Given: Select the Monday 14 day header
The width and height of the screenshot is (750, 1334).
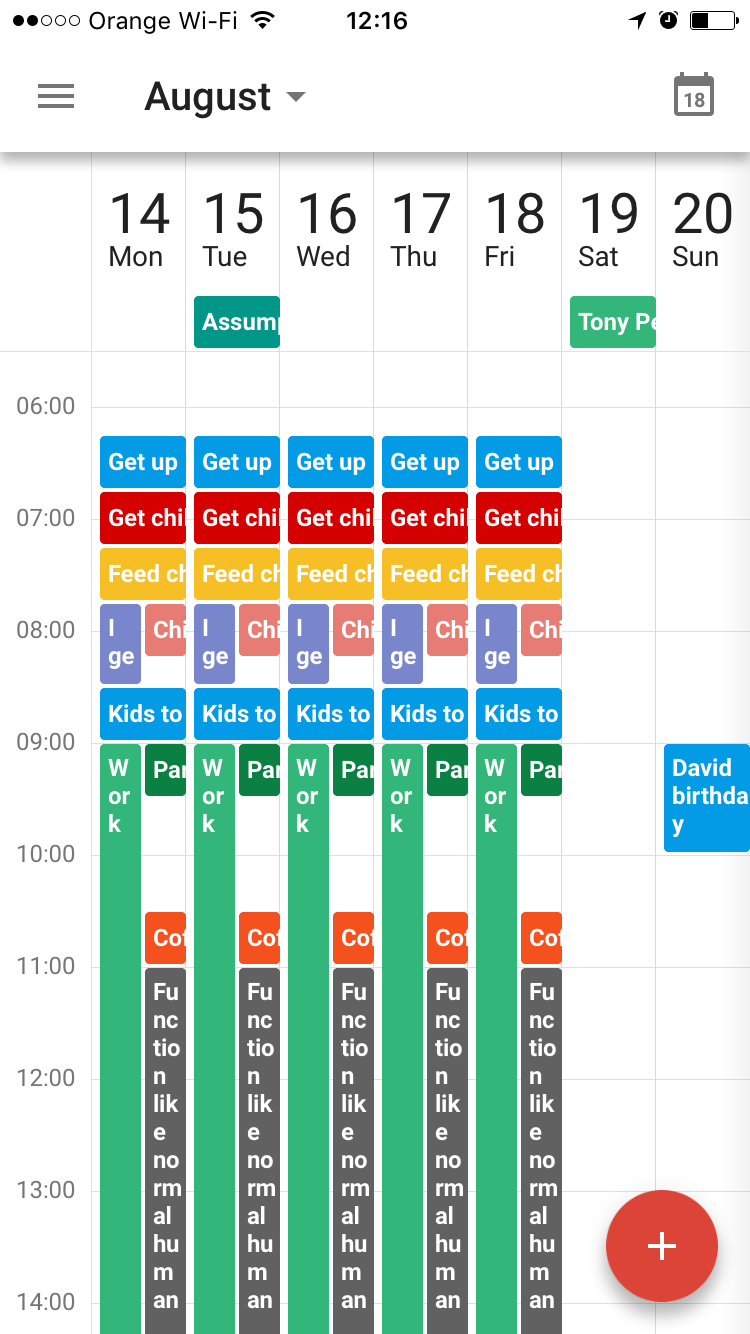Looking at the screenshot, I should pos(138,230).
